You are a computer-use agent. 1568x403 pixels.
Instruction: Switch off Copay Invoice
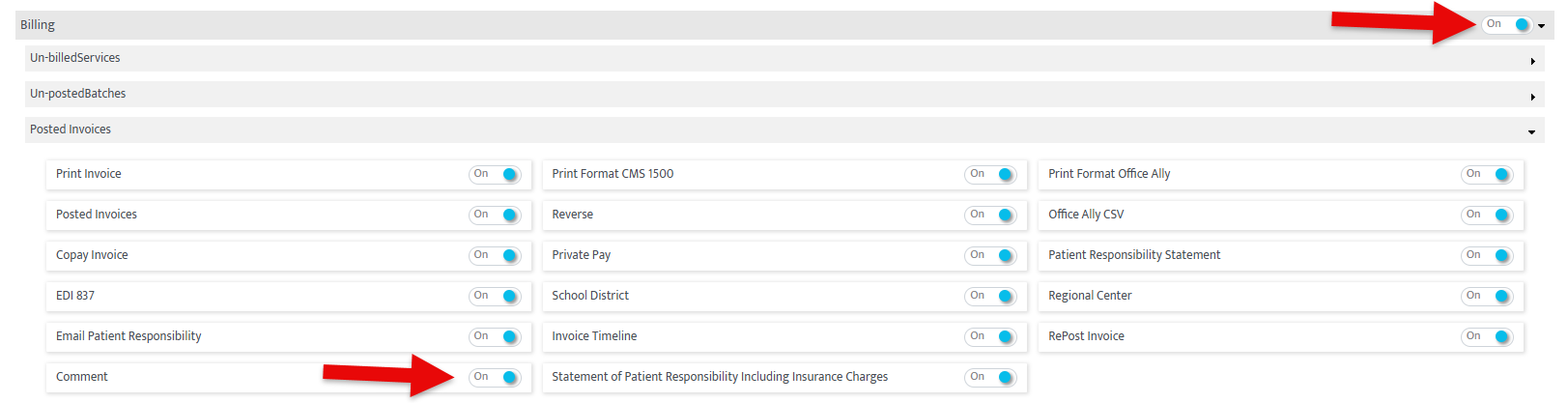pos(496,256)
